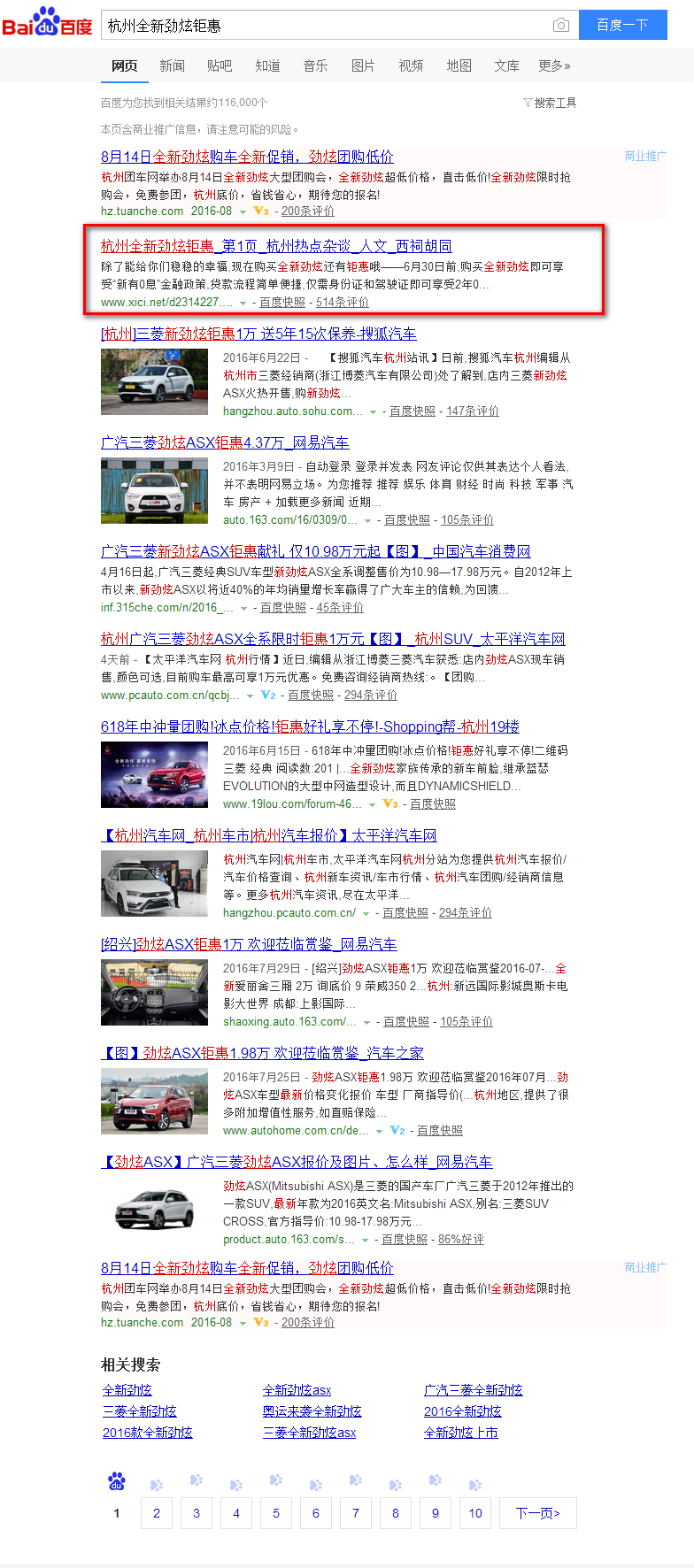The width and height of the screenshot is (694, 1568).
Task: Open 更多» tab menu
Action: click(554, 65)
